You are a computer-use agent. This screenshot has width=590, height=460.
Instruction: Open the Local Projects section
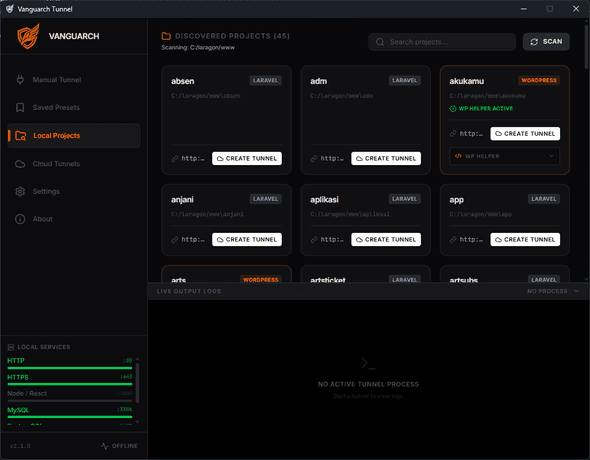pos(74,135)
